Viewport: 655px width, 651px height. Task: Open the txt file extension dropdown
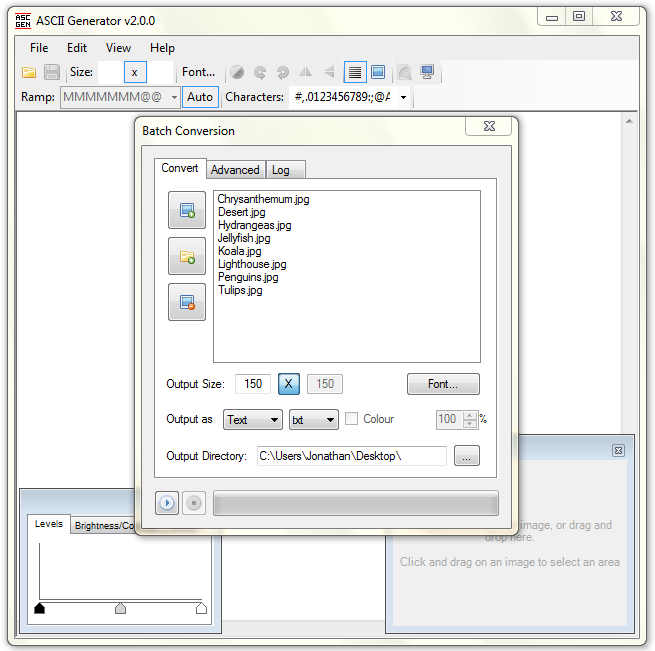point(313,420)
